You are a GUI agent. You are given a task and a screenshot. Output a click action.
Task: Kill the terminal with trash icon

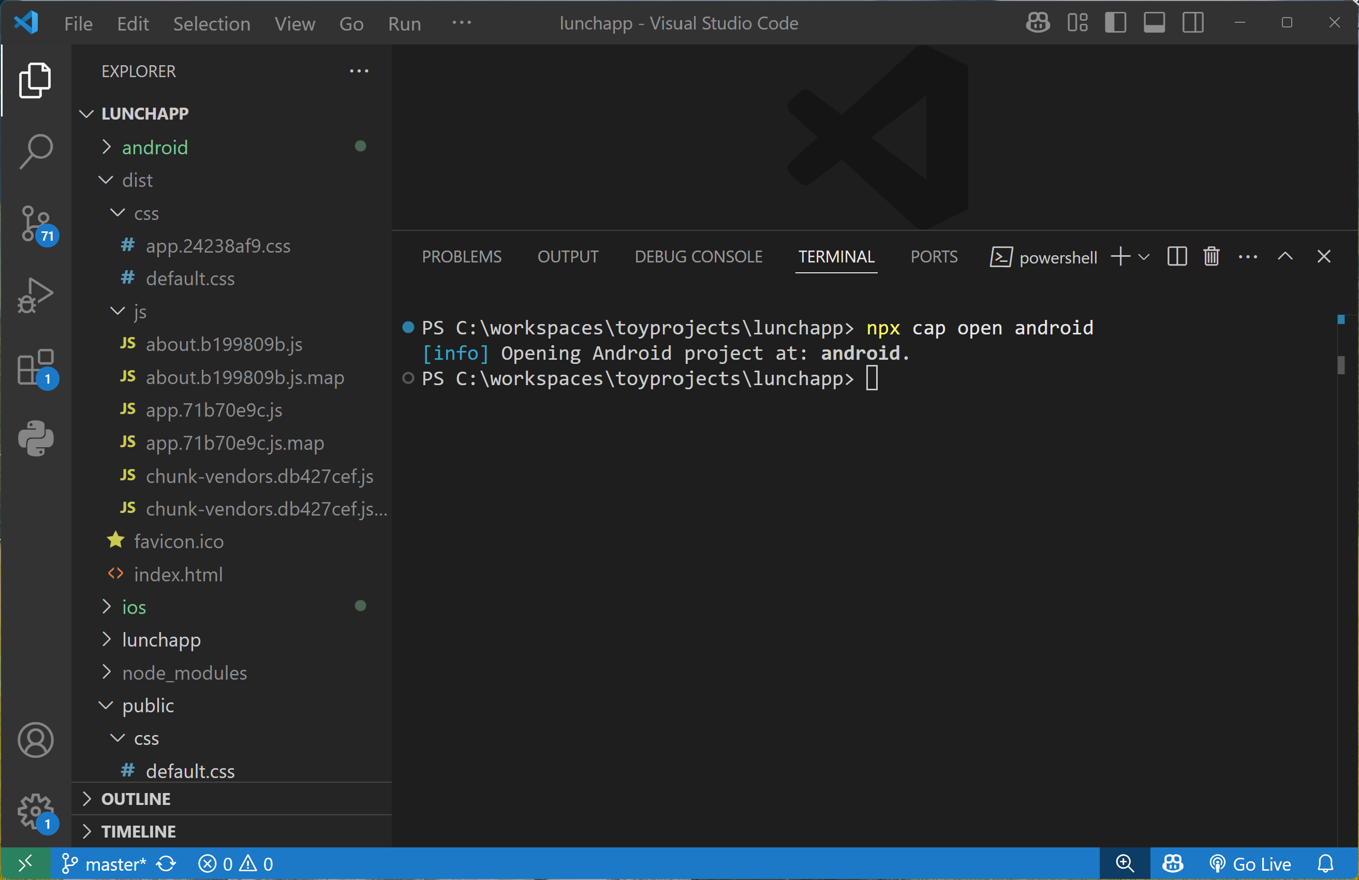point(1211,257)
